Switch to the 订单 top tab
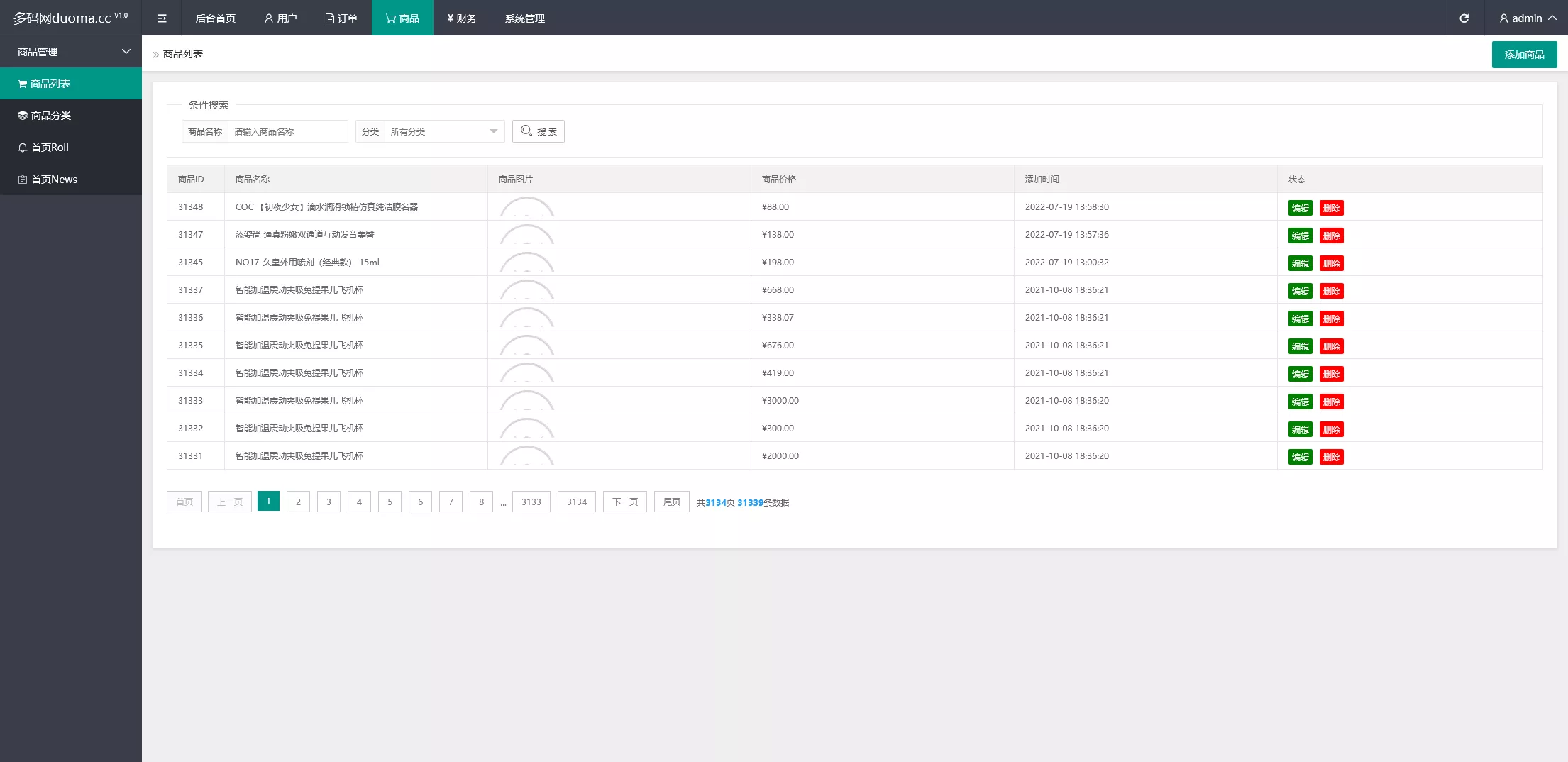 pyautogui.click(x=341, y=18)
